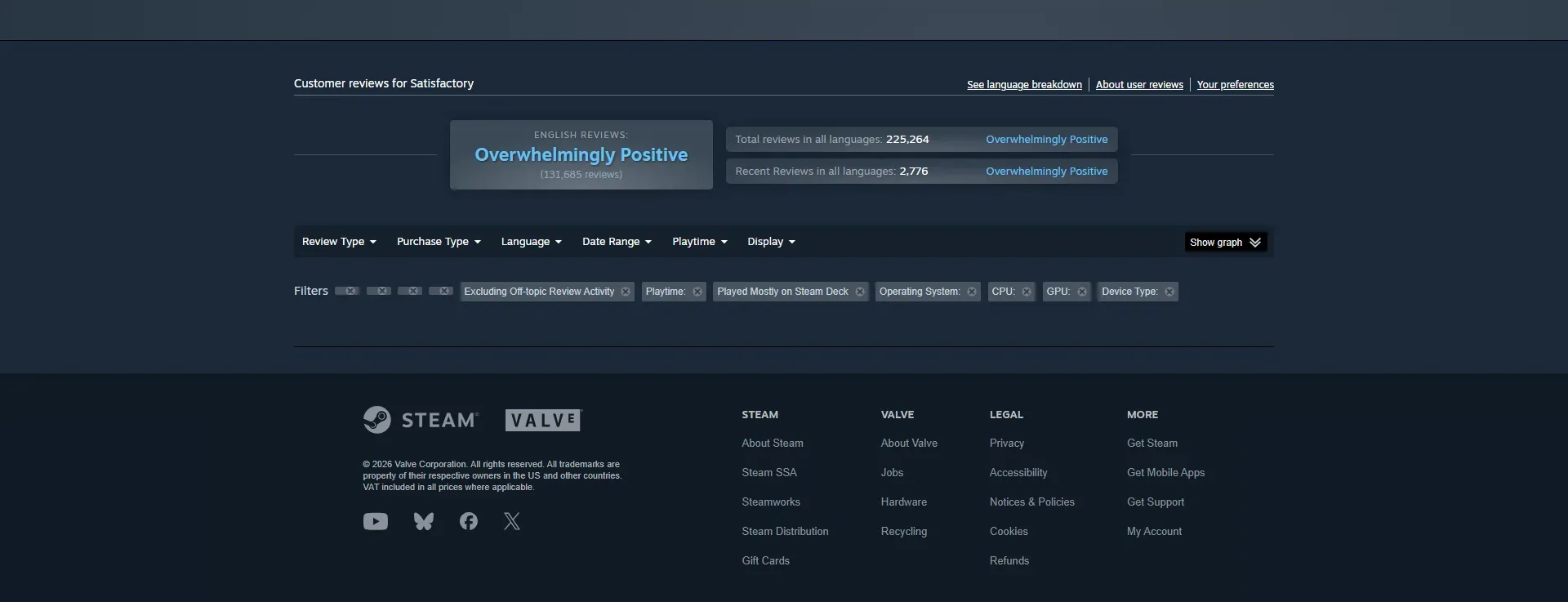Click the Show graph button
1568x602 pixels.
(x=1225, y=243)
